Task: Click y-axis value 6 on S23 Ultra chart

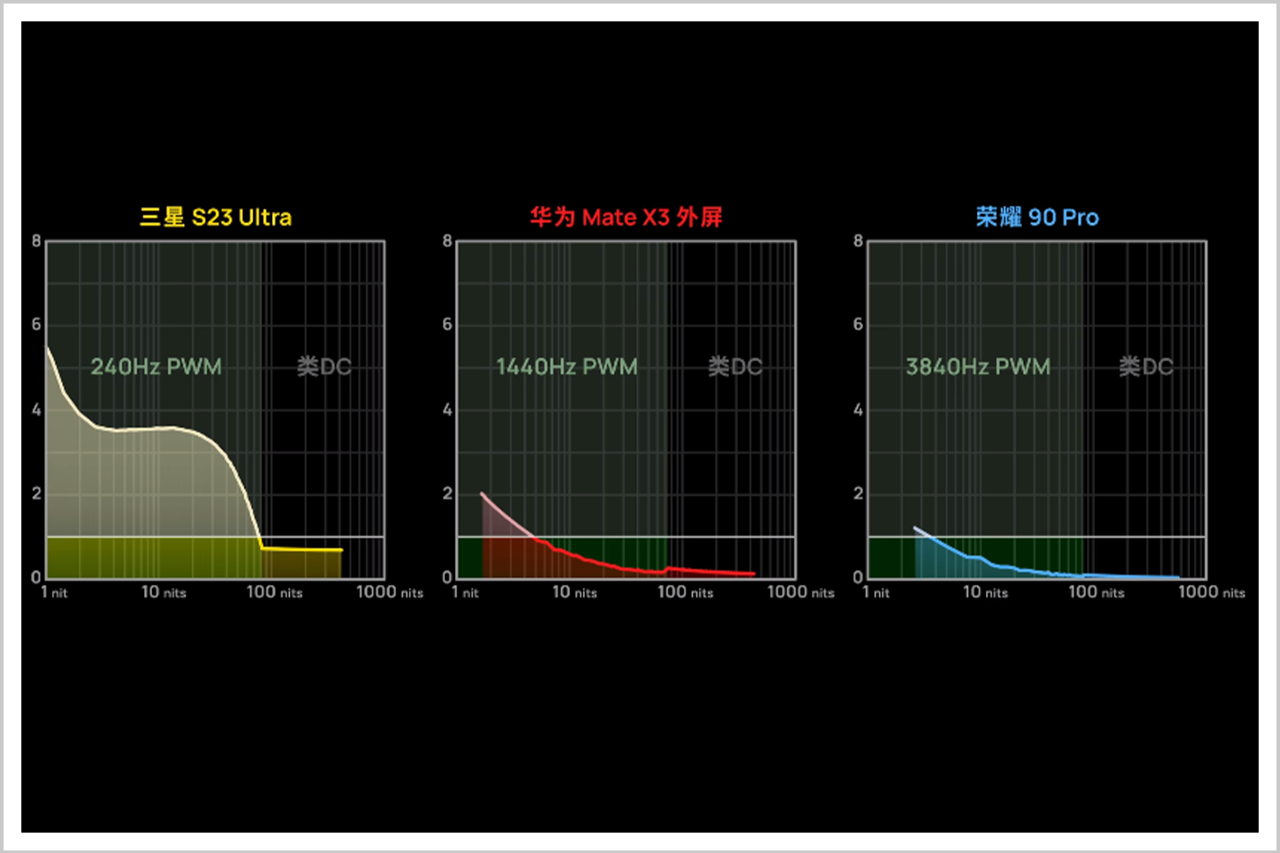Action: [x=37, y=325]
